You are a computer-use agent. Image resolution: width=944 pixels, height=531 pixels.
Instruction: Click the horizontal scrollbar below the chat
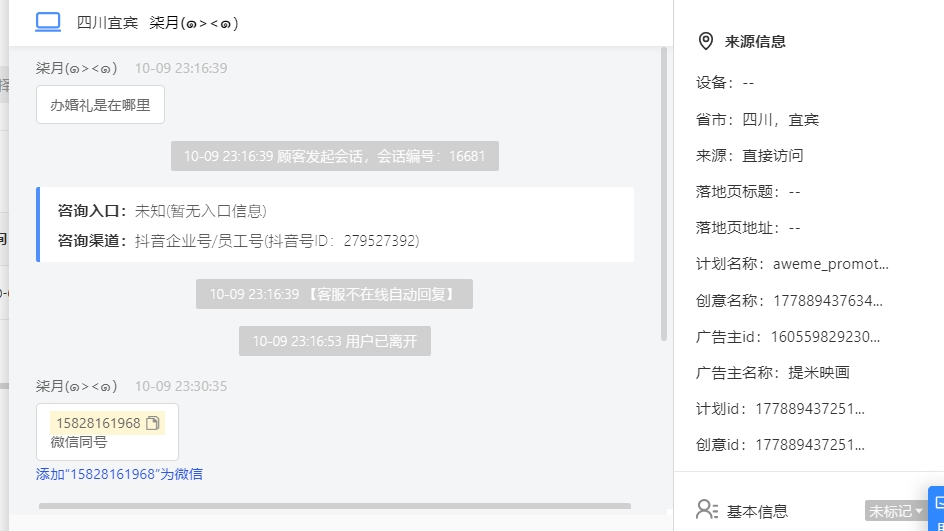coord(335,506)
